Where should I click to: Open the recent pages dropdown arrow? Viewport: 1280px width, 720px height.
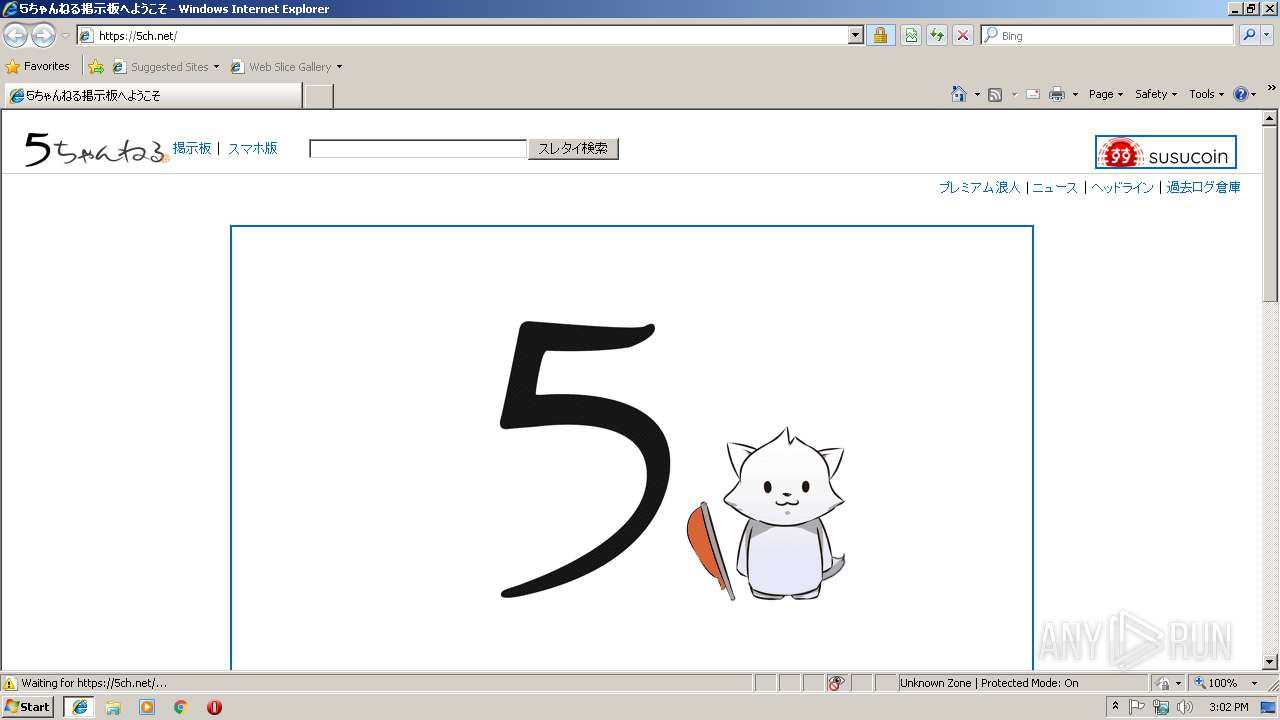tap(65, 36)
